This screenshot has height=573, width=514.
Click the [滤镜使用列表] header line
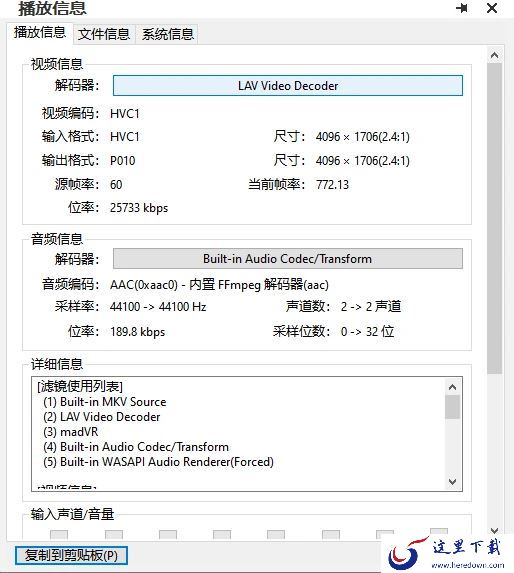(80, 386)
